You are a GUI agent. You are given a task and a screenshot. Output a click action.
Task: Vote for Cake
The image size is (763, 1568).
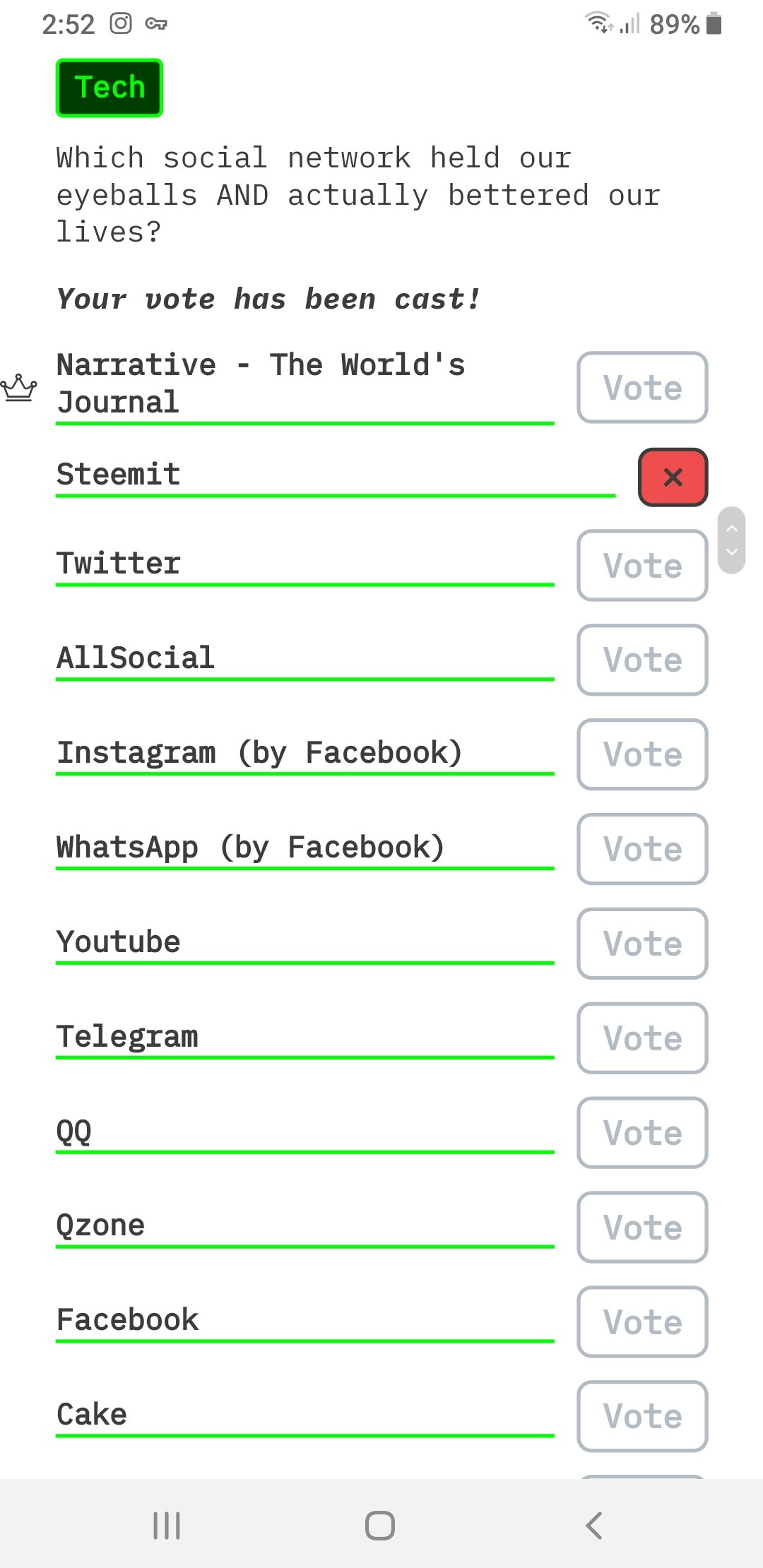[642, 1416]
